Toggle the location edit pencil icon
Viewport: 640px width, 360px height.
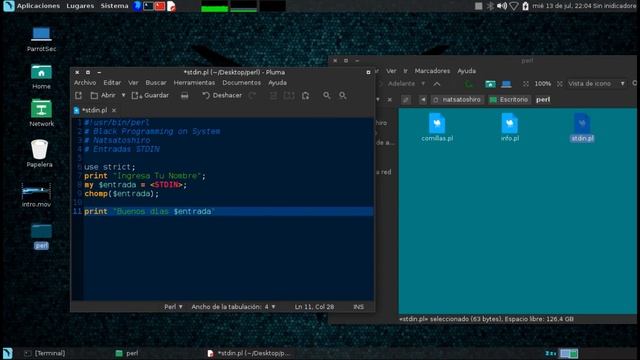(x=405, y=100)
